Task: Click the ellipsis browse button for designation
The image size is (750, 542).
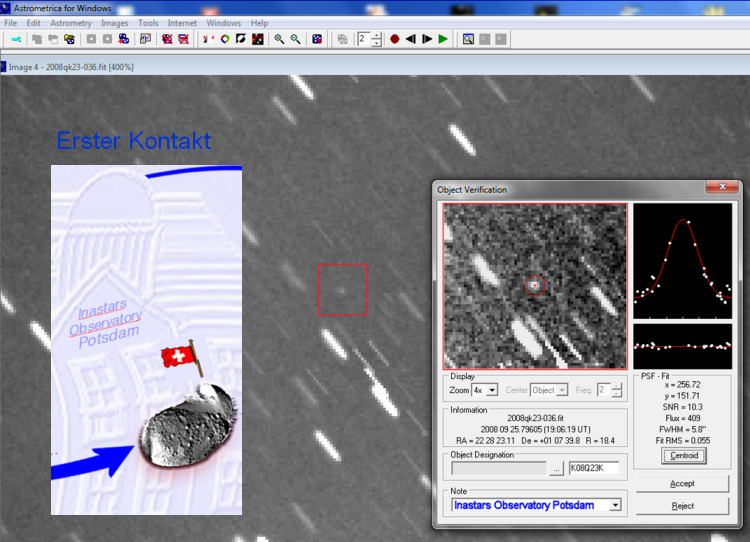Action: click(x=556, y=468)
